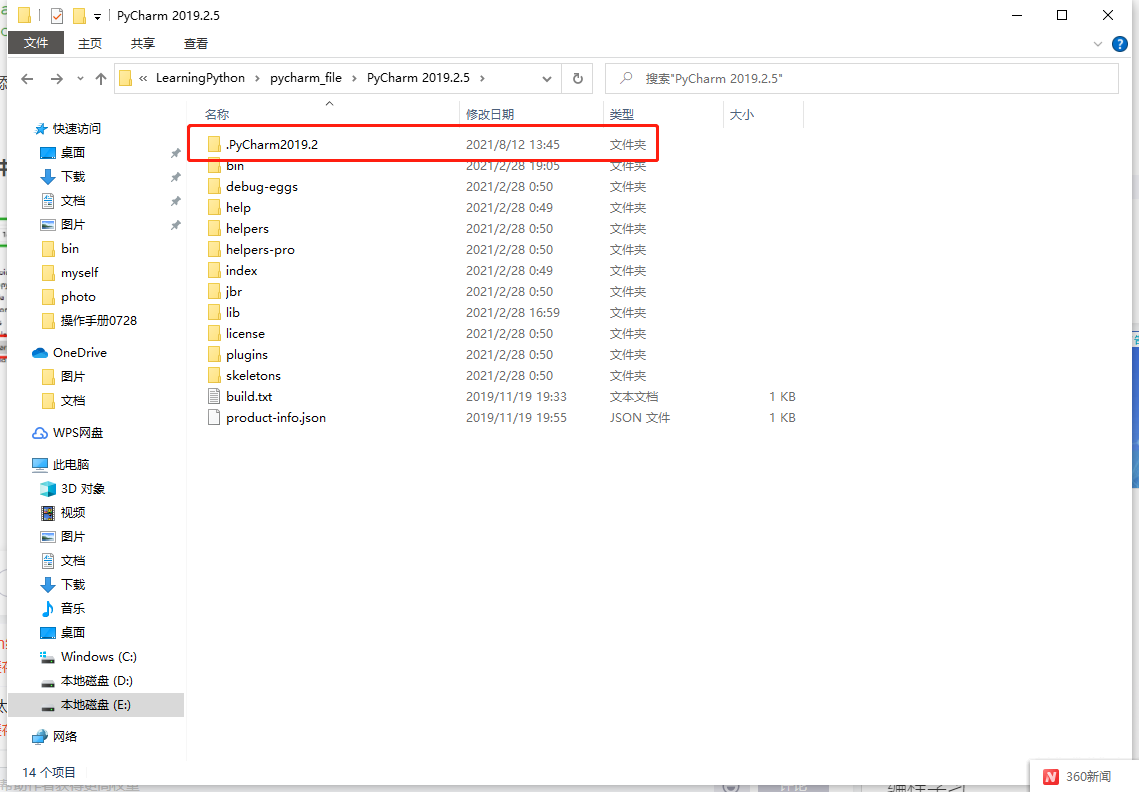Screen dimensions: 1139x792
Task: Select the product-info.json file
Action: (275, 418)
